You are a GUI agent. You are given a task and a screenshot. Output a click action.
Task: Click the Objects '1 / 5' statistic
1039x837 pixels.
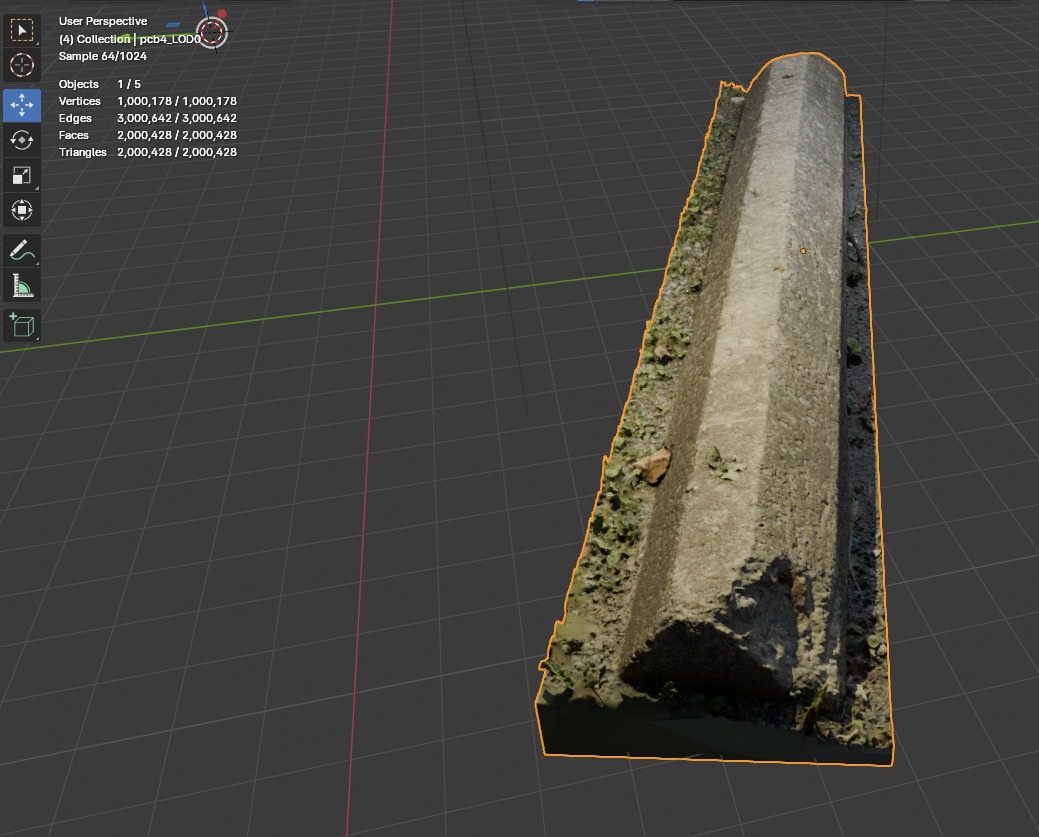(x=129, y=84)
